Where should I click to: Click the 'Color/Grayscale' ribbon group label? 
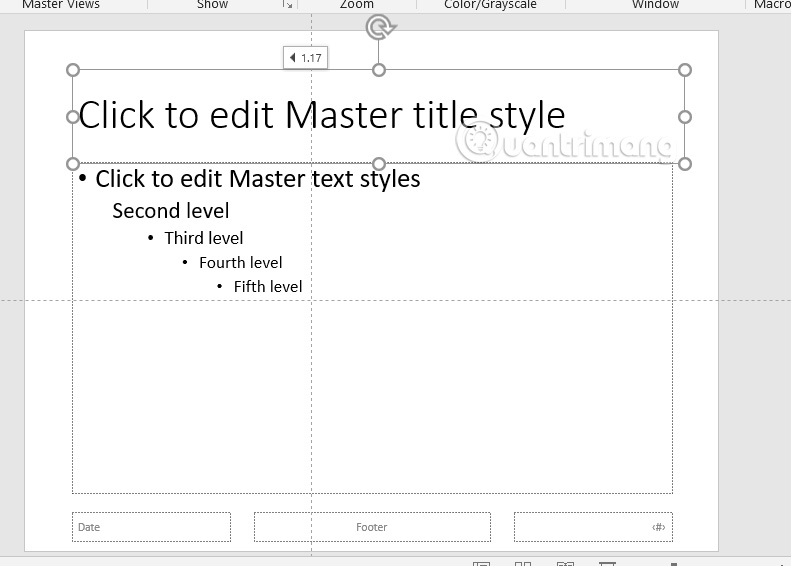tap(490, 5)
